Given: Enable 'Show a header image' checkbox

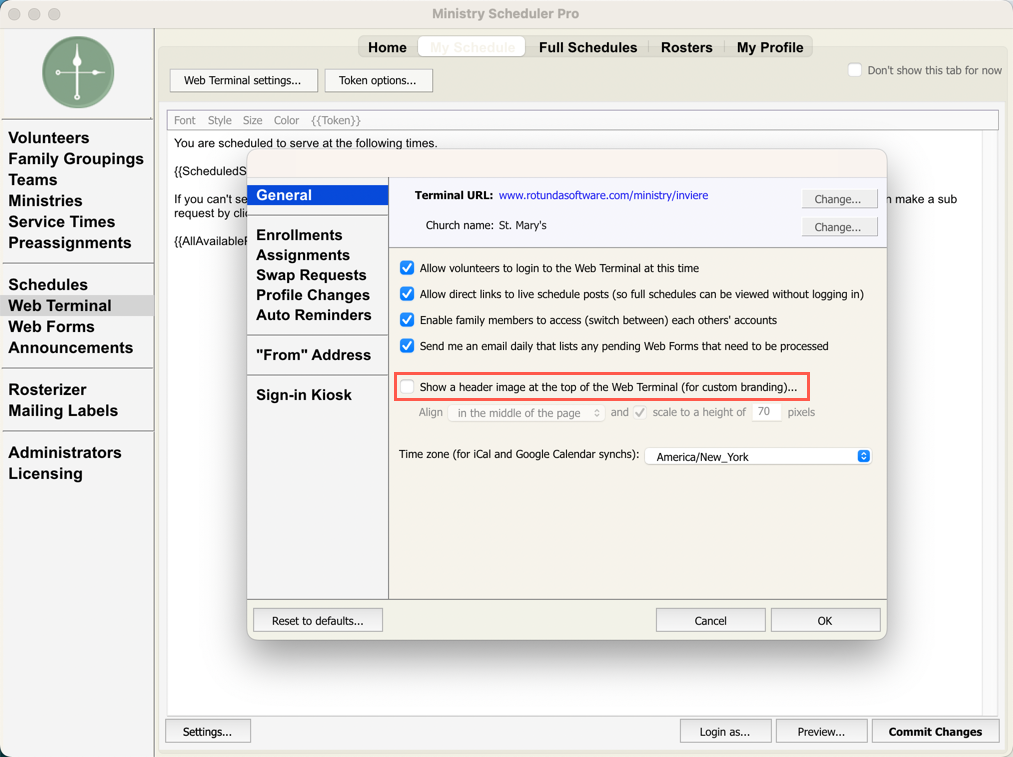Looking at the screenshot, I should pyautogui.click(x=407, y=387).
